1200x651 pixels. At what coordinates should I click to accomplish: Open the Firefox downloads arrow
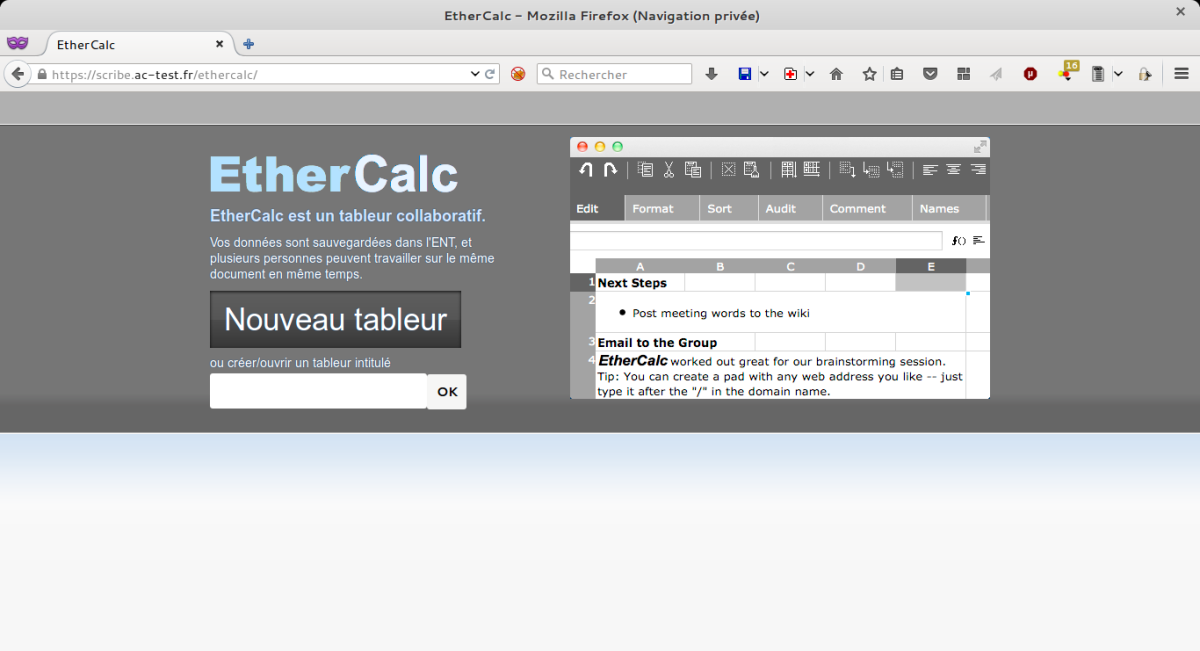pos(712,74)
